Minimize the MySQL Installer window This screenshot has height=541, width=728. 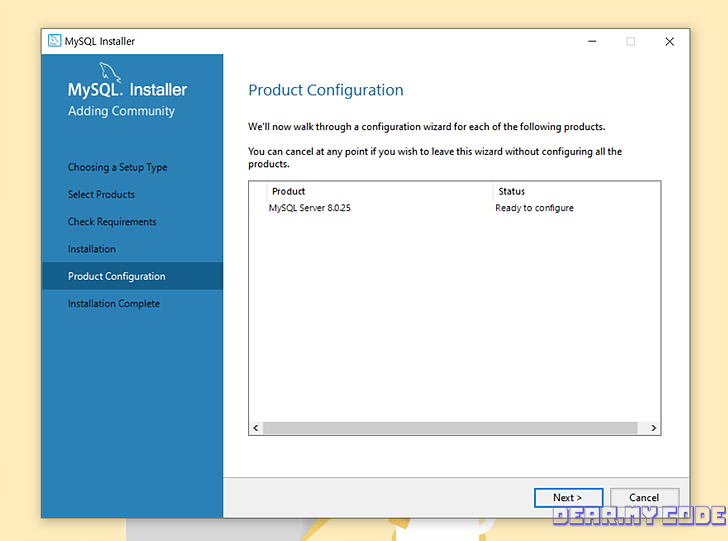click(x=592, y=41)
